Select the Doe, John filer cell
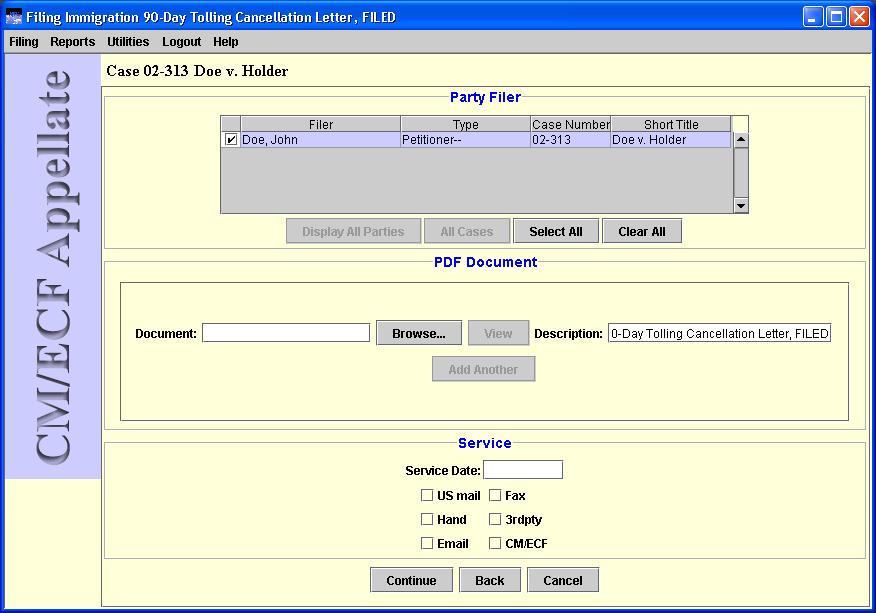The height and width of the screenshot is (613, 876). pyautogui.click(x=321, y=140)
